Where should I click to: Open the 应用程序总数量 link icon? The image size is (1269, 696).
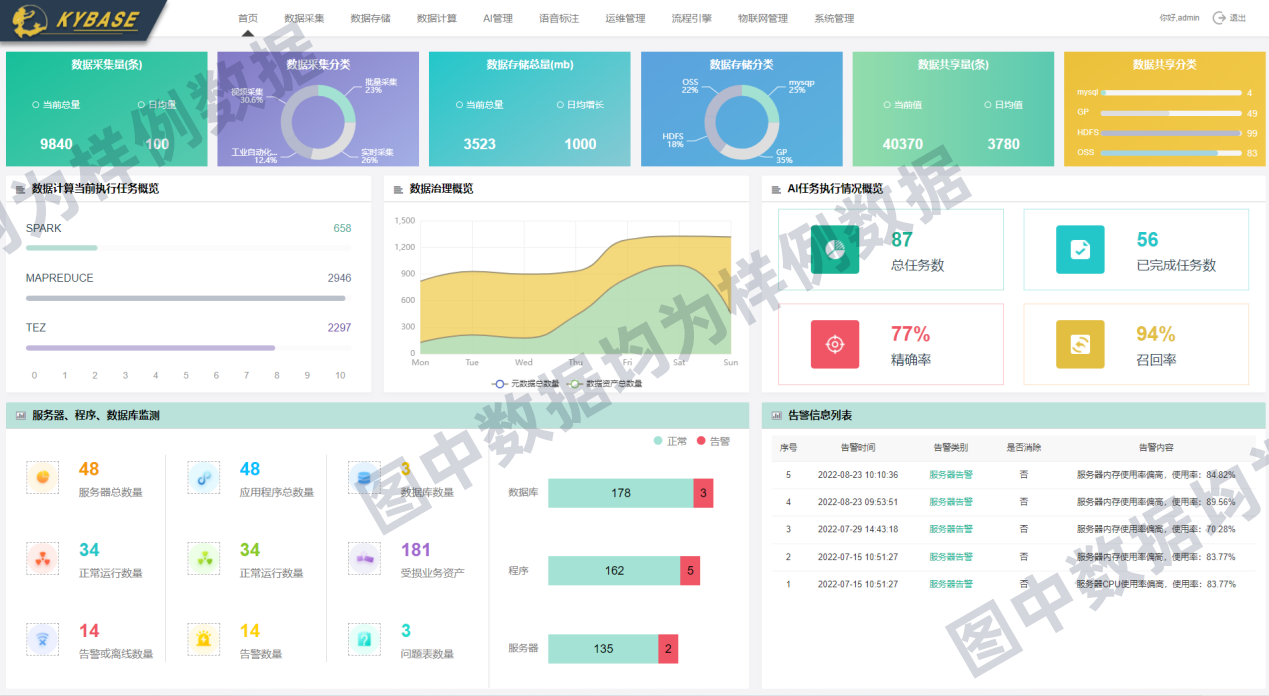click(203, 478)
